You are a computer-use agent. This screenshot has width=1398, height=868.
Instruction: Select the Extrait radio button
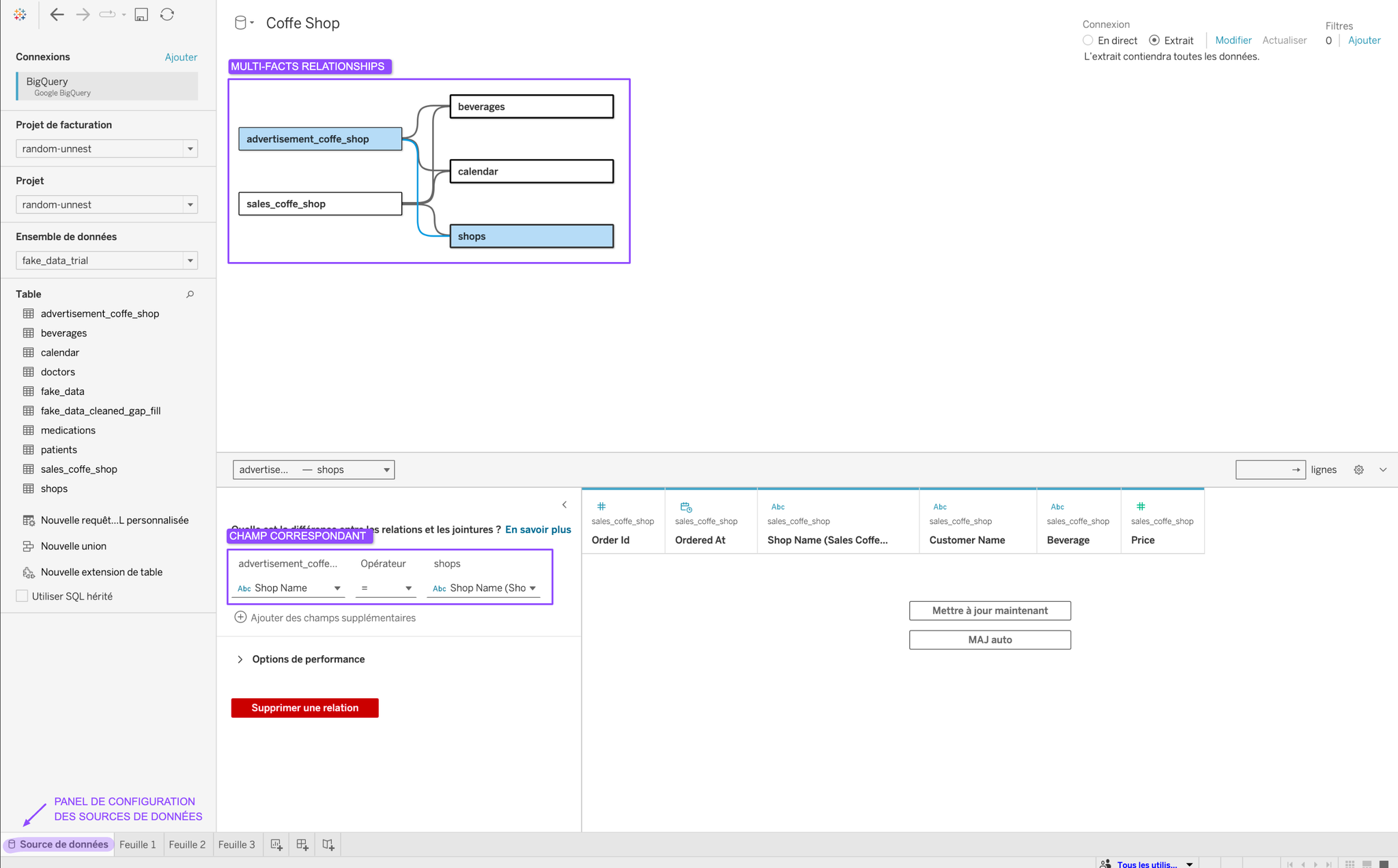[1154, 40]
